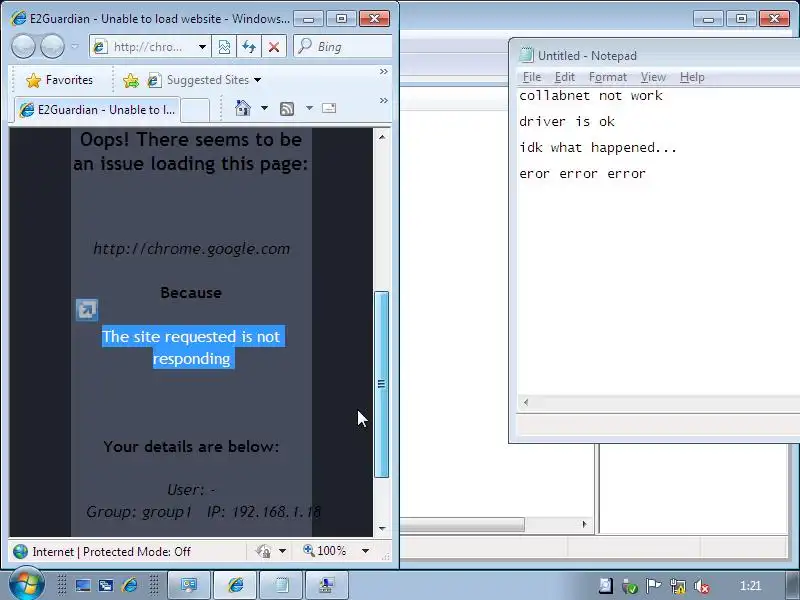Click the 100% zoom level button
This screenshot has width=800, height=600.
325,551
